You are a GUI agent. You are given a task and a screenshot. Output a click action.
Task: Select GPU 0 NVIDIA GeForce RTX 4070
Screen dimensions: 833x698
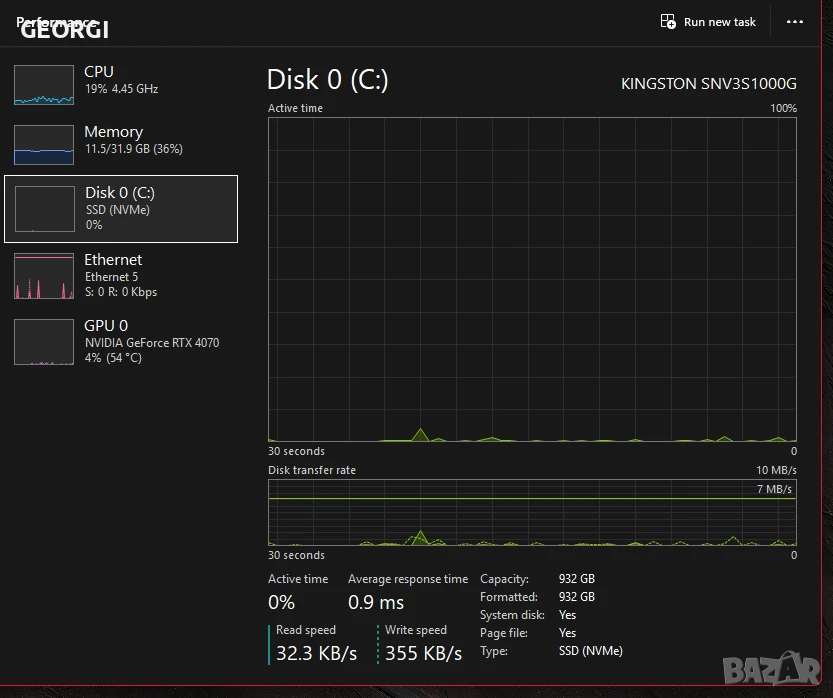121,341
